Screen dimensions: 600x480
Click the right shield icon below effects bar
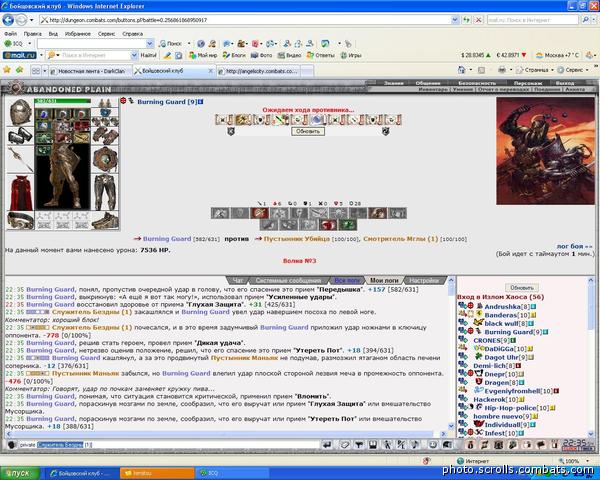385,131
